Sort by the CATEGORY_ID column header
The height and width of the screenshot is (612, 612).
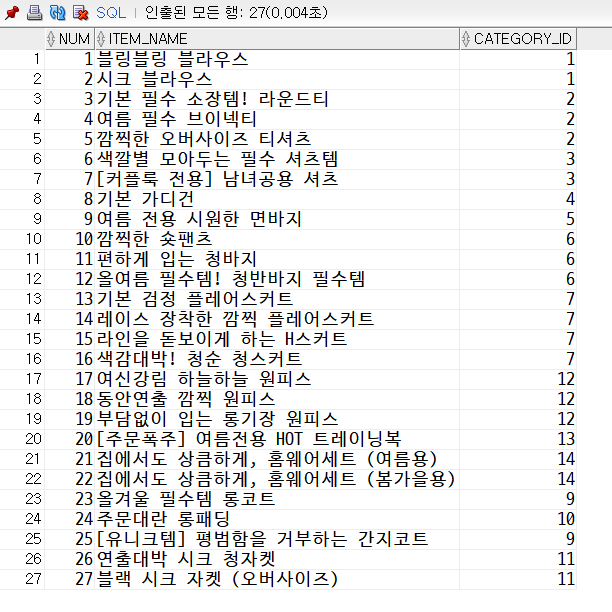518,39
